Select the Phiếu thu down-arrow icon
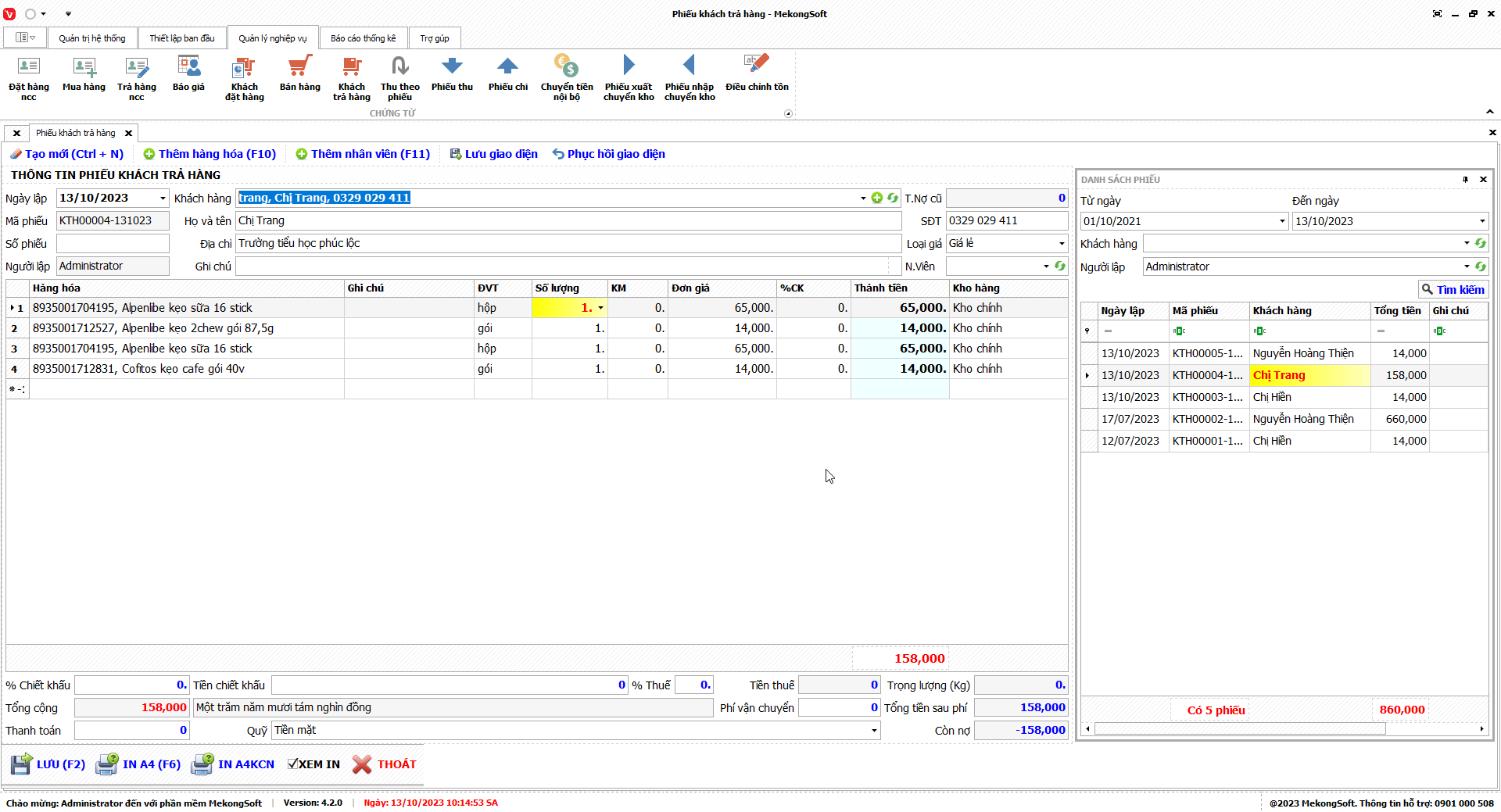The width and height of the screenshot is (1501, 812). pyautogui.click(x=452, y=67)
